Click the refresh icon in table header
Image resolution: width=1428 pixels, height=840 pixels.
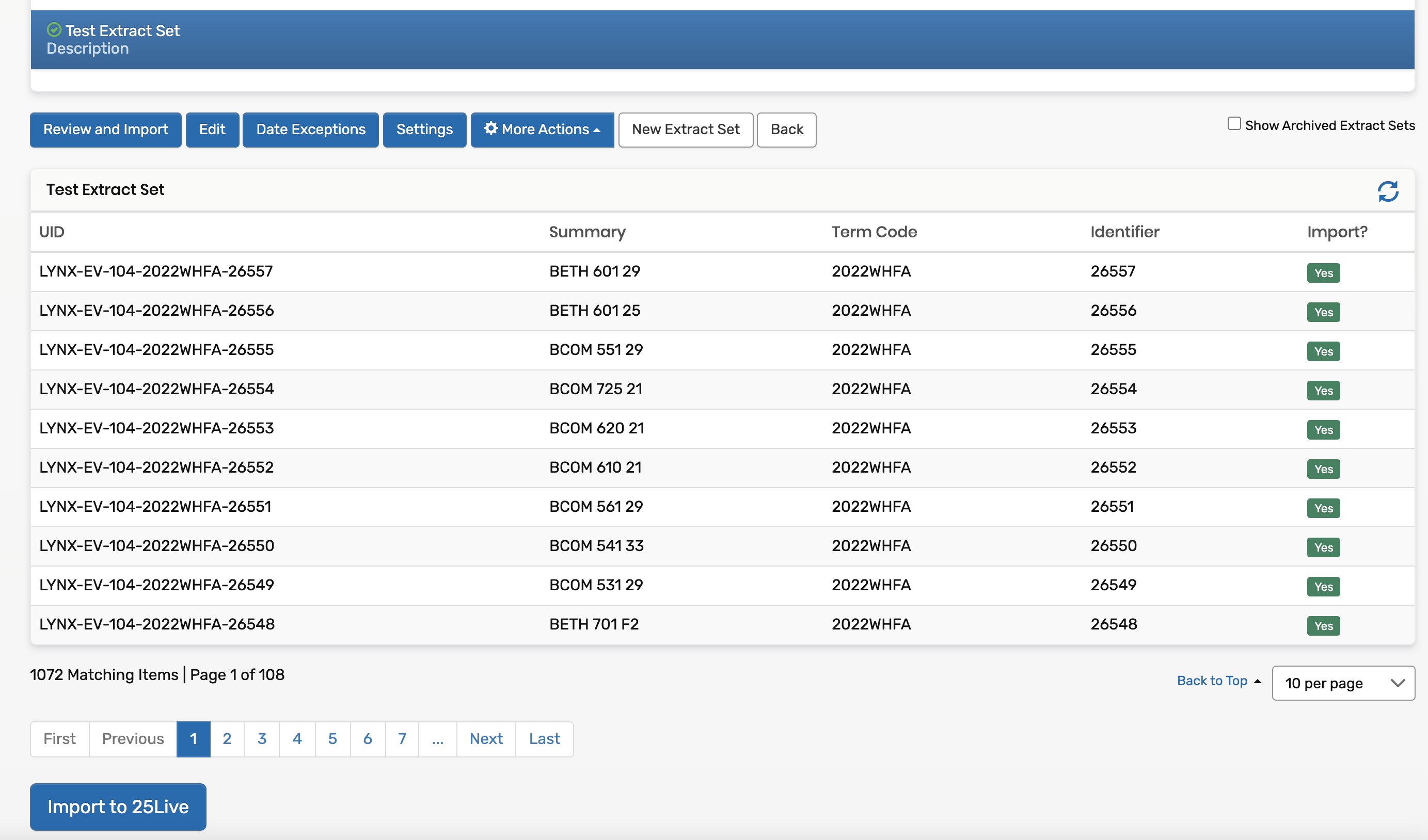point(1388,191)
